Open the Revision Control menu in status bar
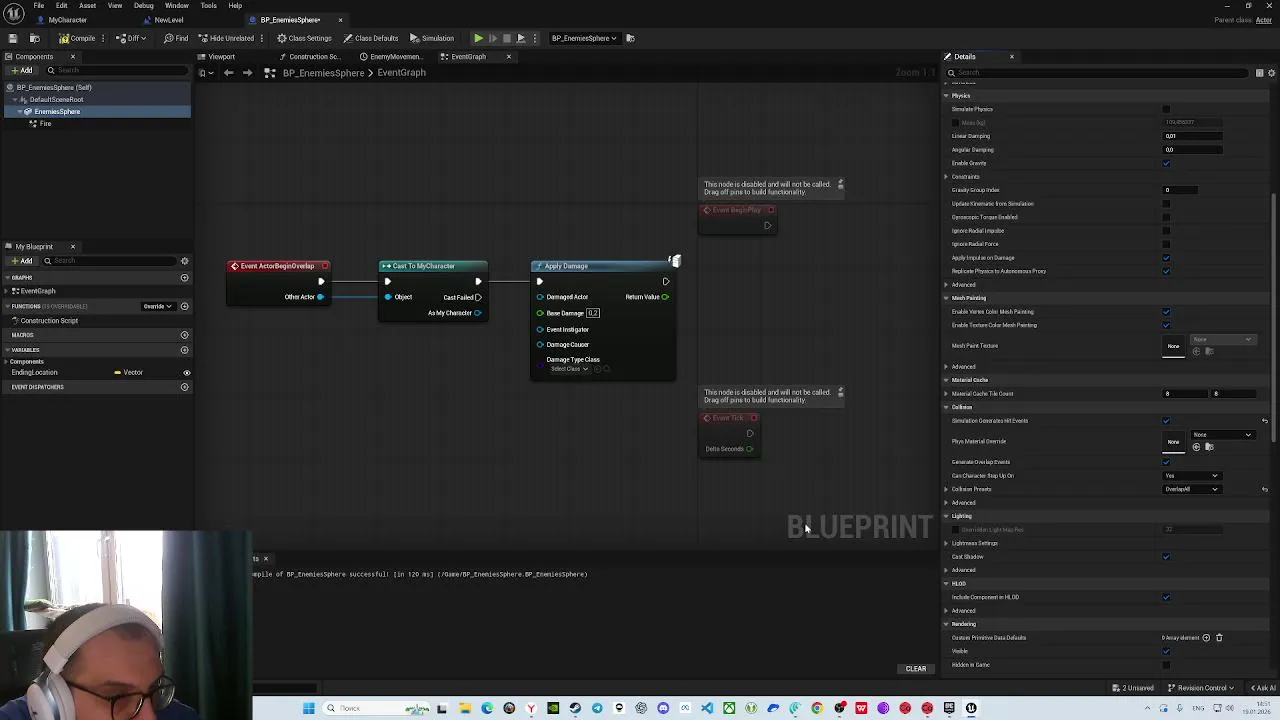 1203,688
